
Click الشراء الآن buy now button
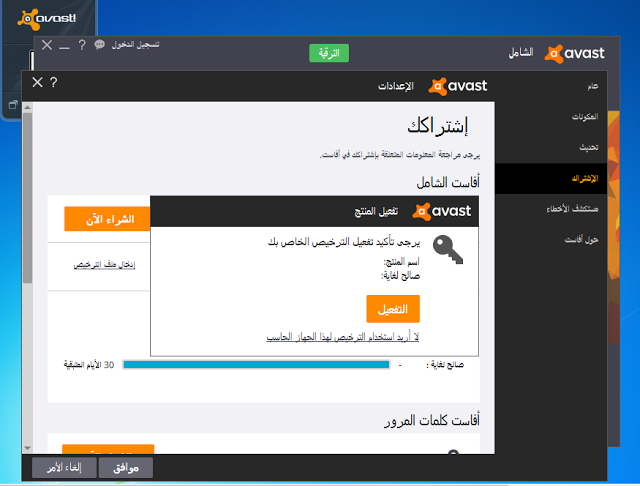pos(107,219)
